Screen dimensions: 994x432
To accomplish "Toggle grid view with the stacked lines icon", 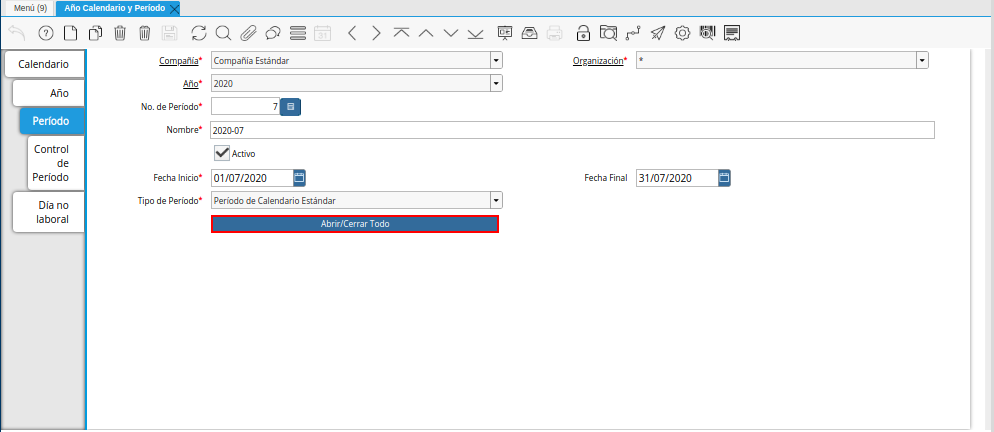I will point(298,33).
